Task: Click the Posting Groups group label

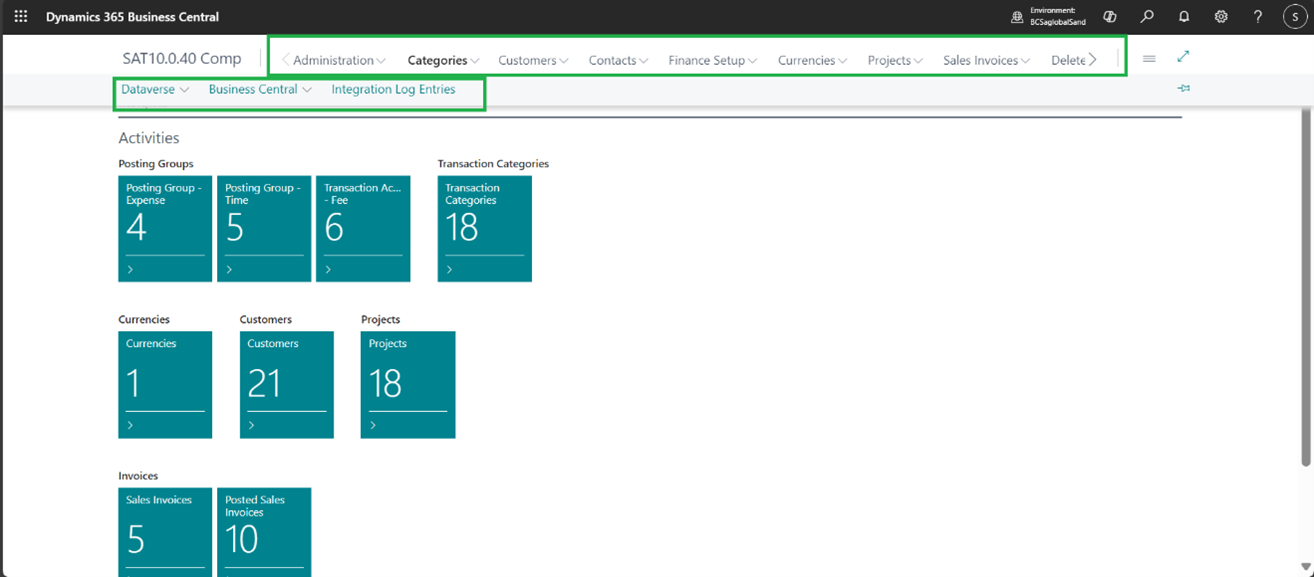Action: click(x=156, y=164)
